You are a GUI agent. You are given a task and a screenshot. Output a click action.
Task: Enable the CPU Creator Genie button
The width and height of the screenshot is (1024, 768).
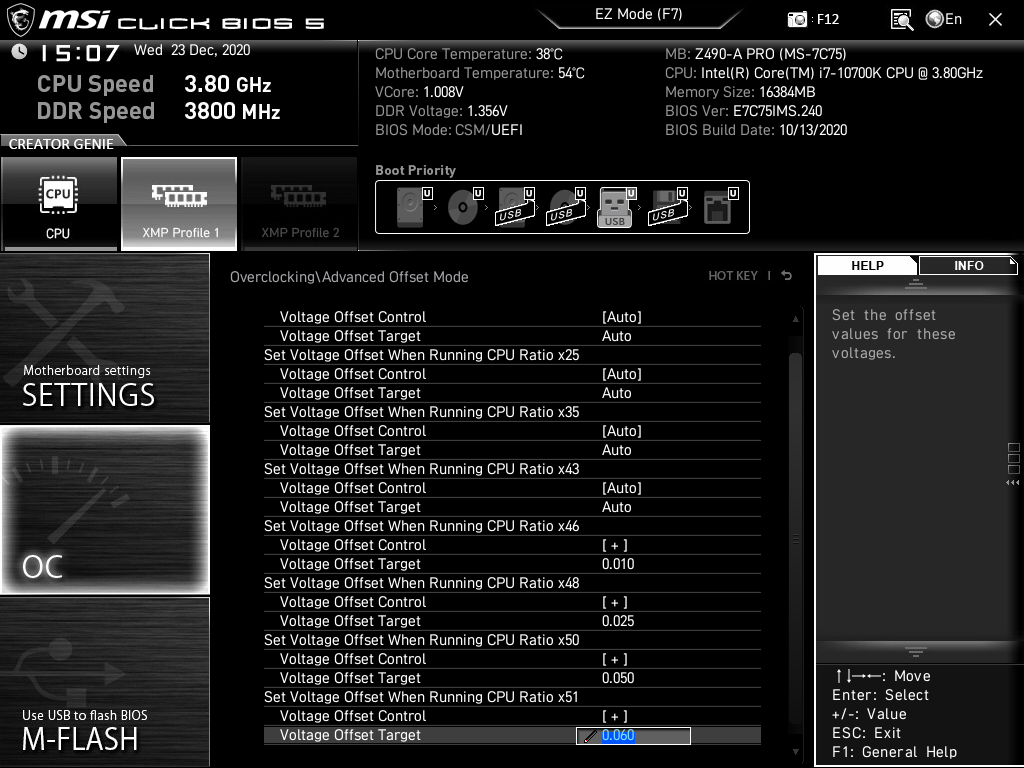tap(59, 203)
